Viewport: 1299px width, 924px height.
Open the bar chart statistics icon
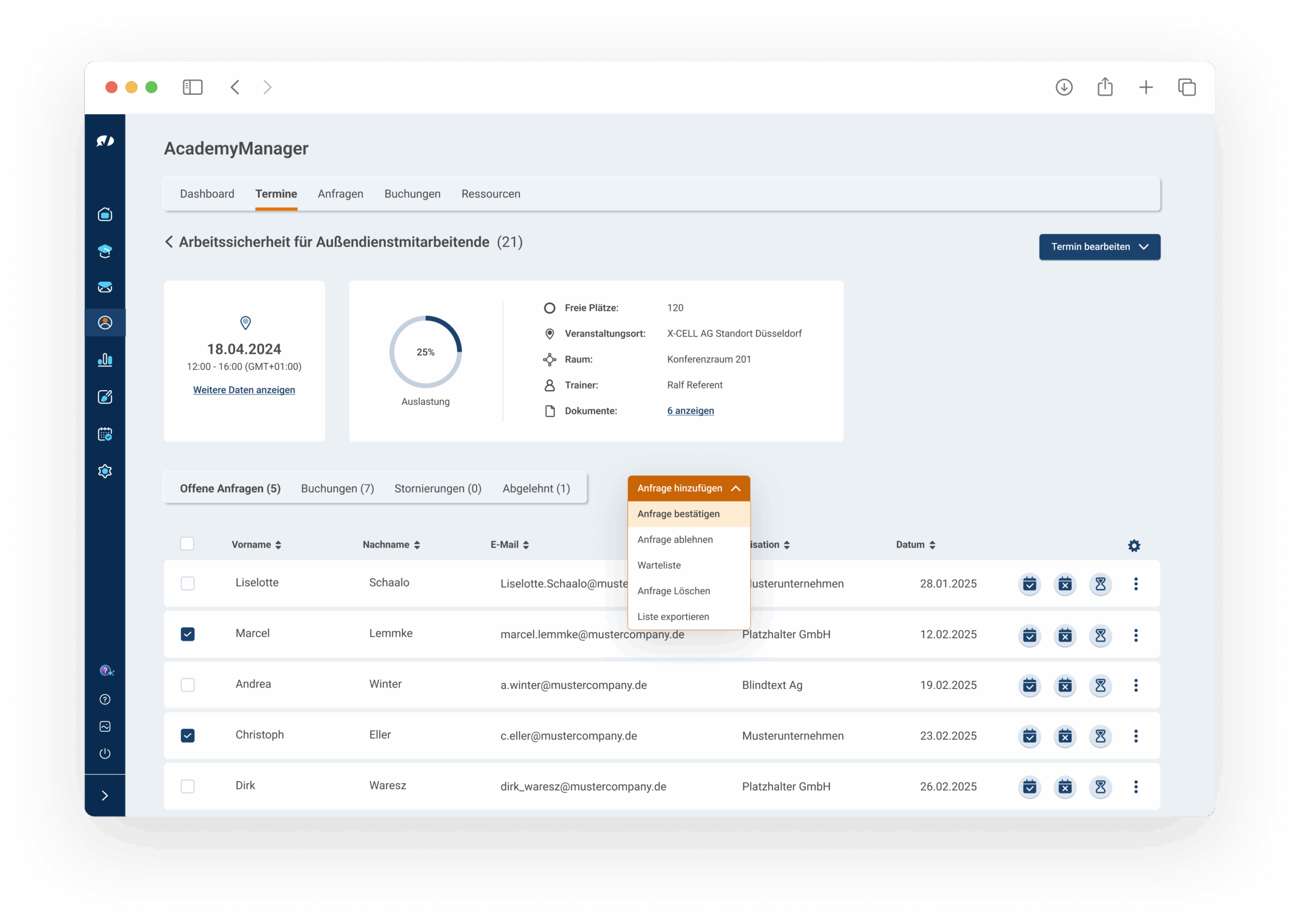coord(105,360)
